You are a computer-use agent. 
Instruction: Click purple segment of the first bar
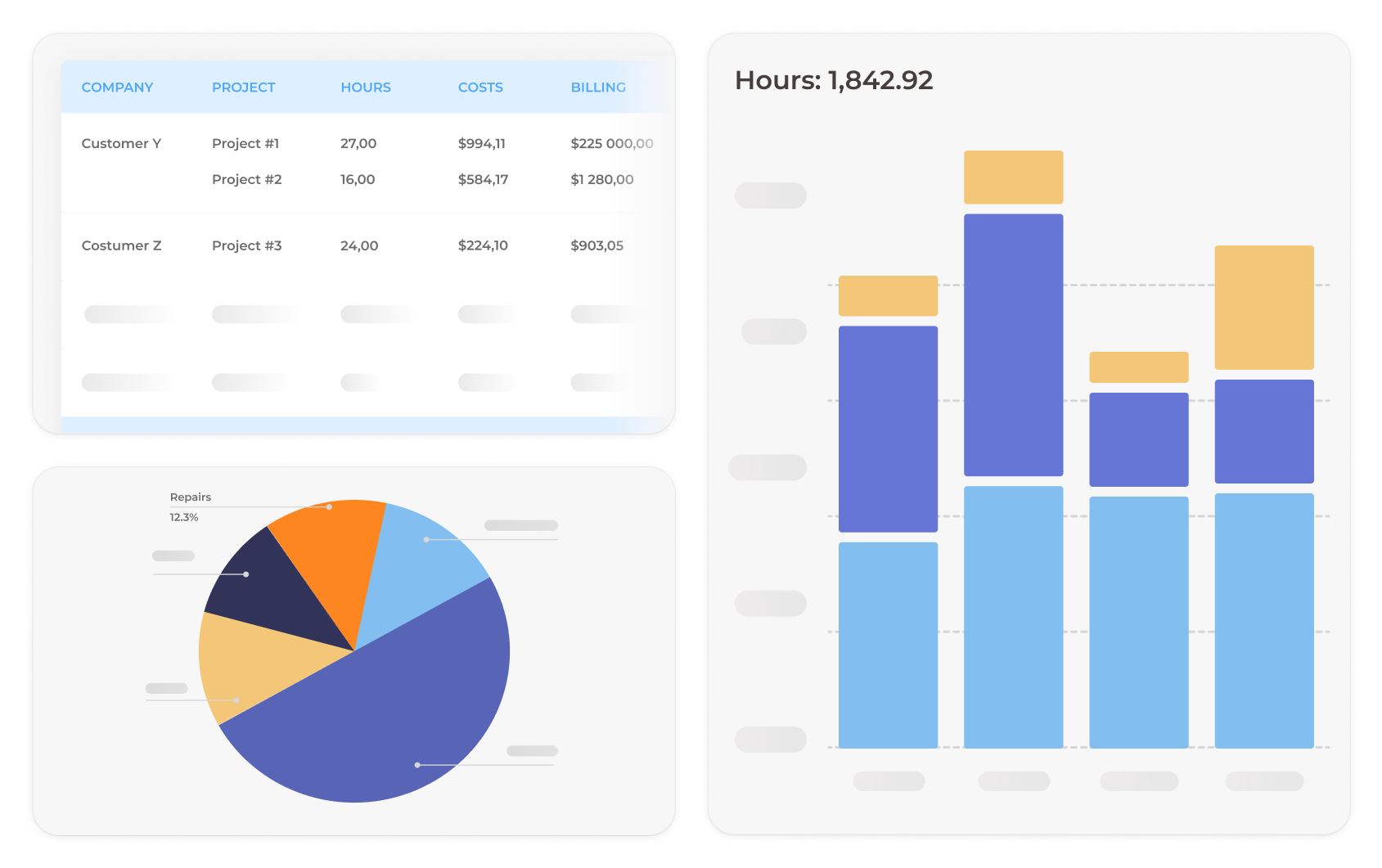coord(888,429)
